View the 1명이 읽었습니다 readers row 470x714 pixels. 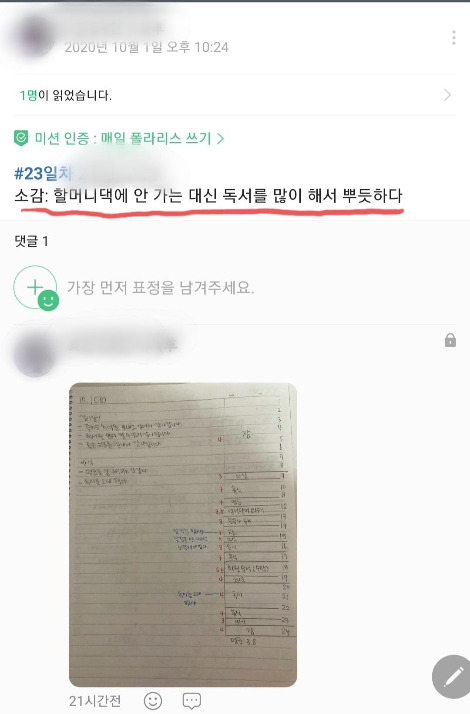tap(235, 95)
